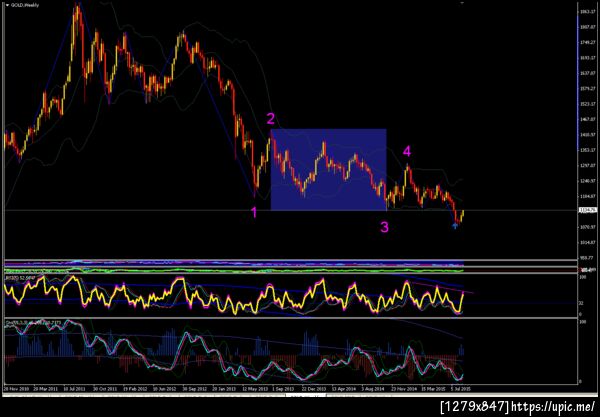600x417 pixels.
Task: Select the current price tag on the price axis
Action: point(587,210)
